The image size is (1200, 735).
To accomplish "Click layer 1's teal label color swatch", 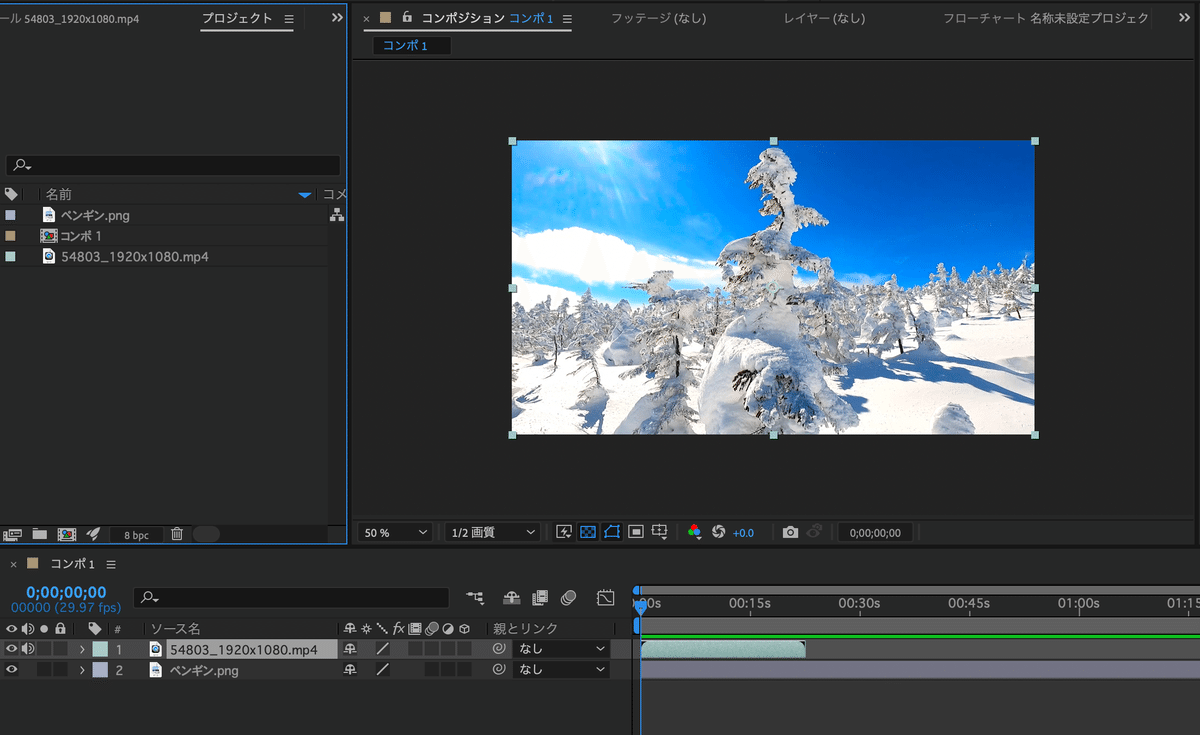I will (100, 649).
